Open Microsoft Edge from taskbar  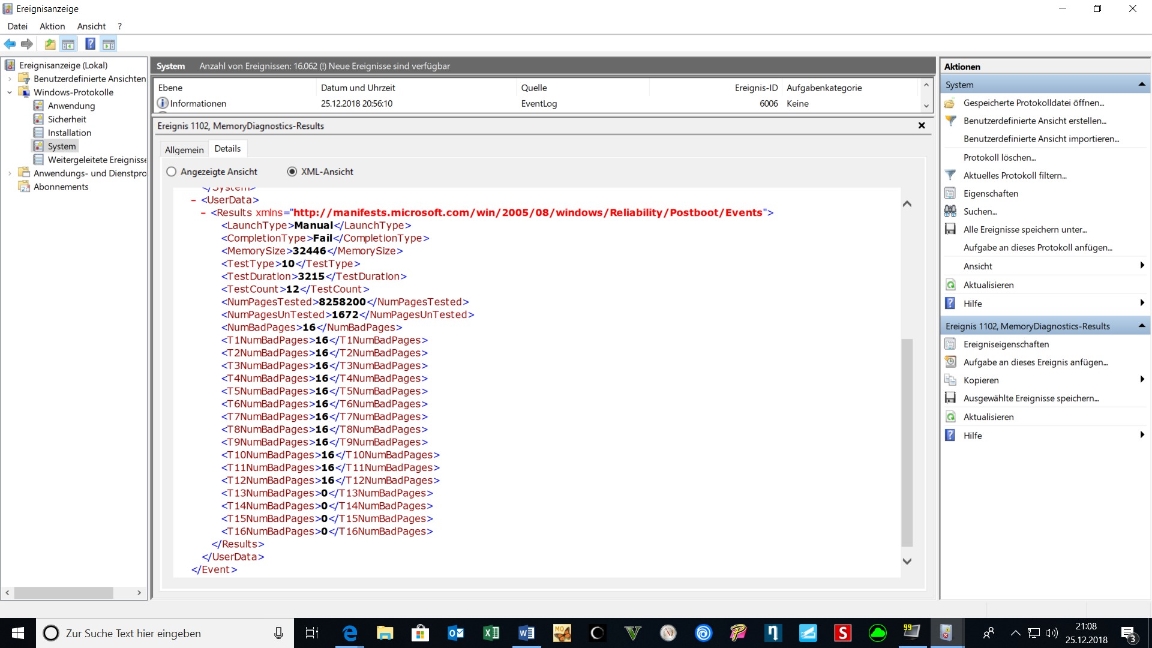click(350, 633)
